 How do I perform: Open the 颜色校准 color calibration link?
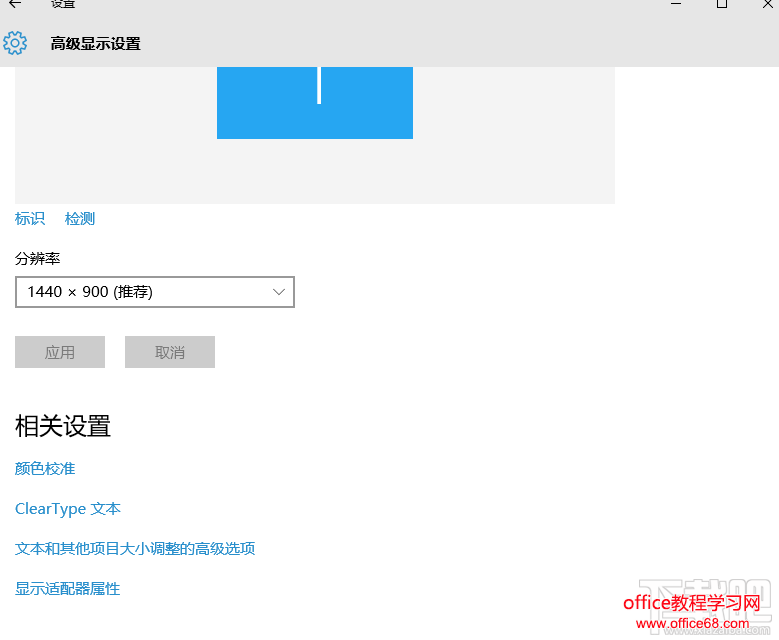(45, 469)
